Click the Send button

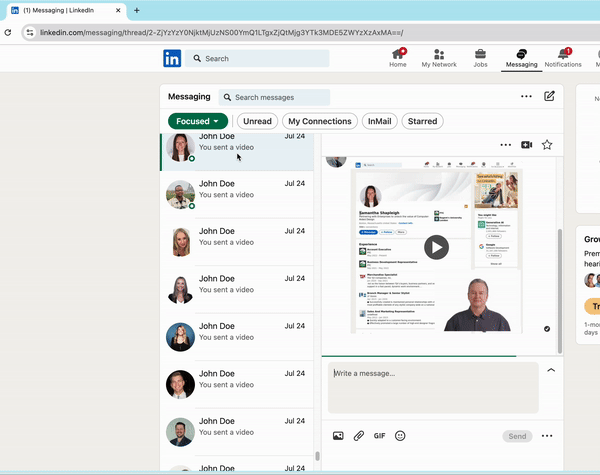(517, 436)
